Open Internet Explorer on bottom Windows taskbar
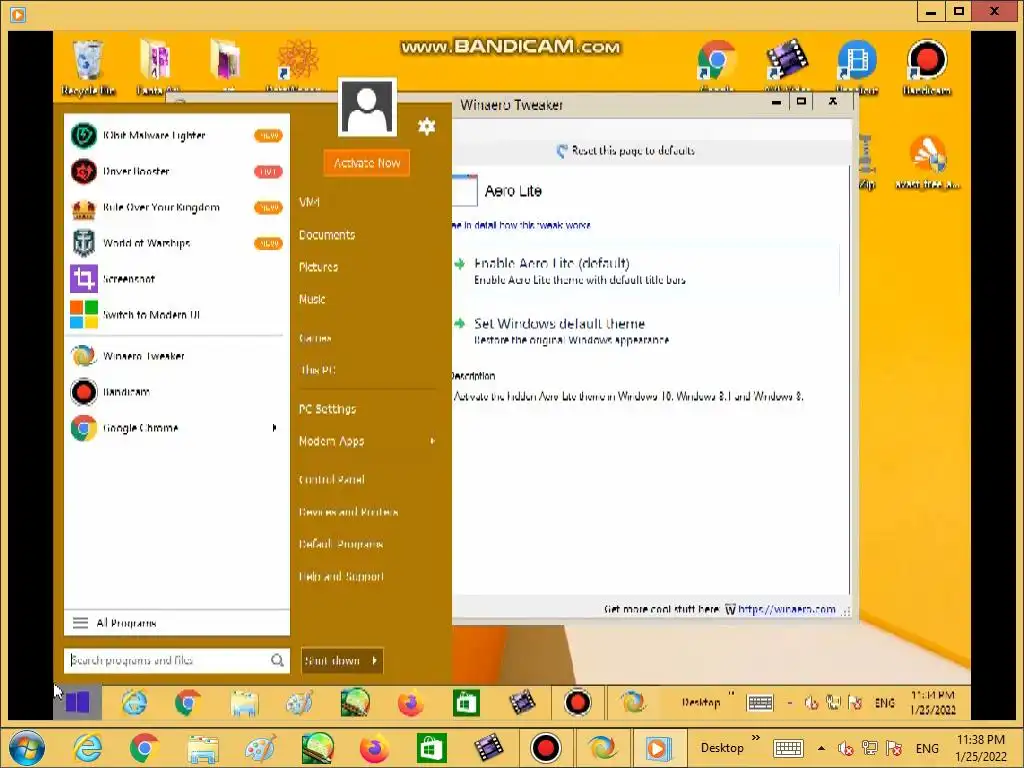Viewport: 1024px width, 768px height. [x=88, y=748]
